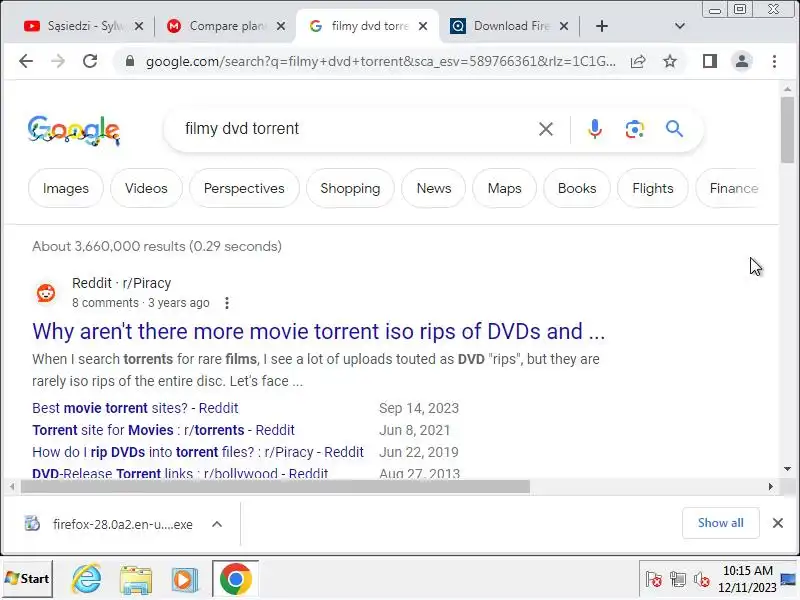Screen dimensions: 800x600
Task: Open the Chrome side panel
Action: click(710, 61)
